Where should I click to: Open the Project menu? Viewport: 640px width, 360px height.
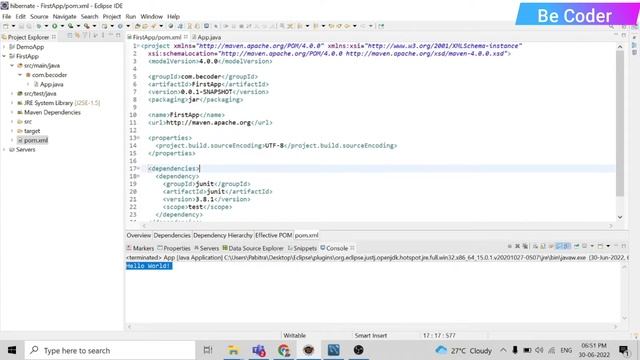pos(111,17)
